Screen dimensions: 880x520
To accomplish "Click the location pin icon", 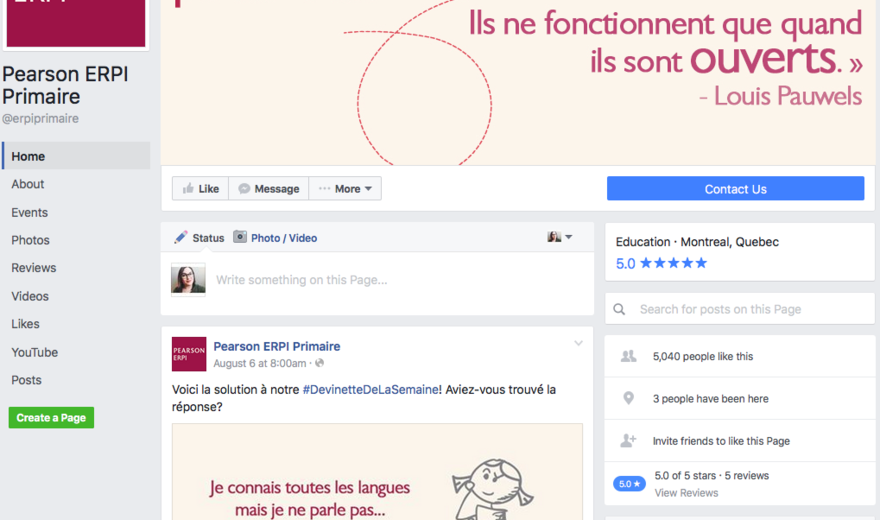I will pyautogui.click(x=629, y=398).
